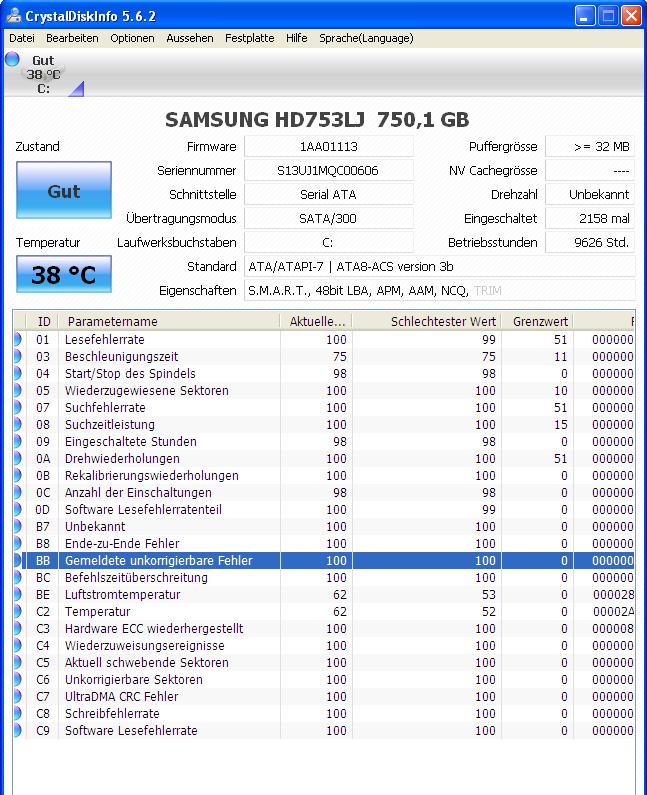Click the Drehzahl value Unbekannt
This screenshot has height=795, width=647.
coord(590,194)
